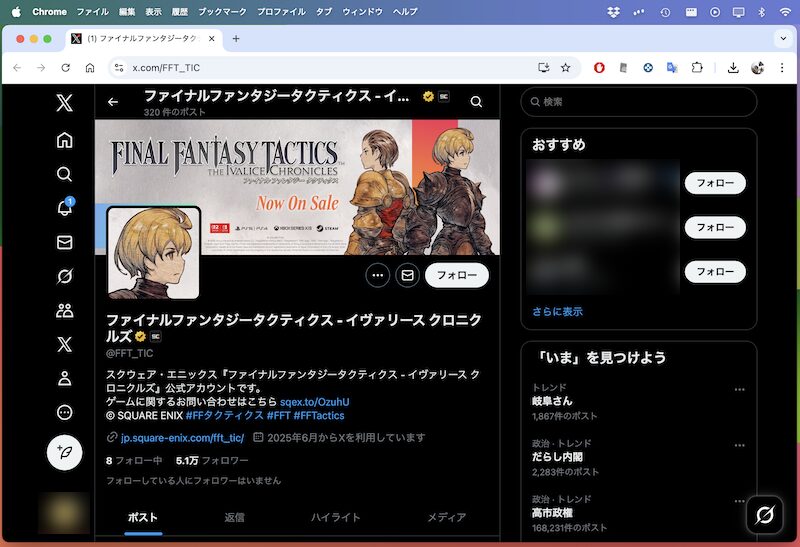The width and height of the screenshot is (800, 547).
Task: Open Messages envelope icon in sidebar
Action: pyautogui.click(x=64, y=242)
